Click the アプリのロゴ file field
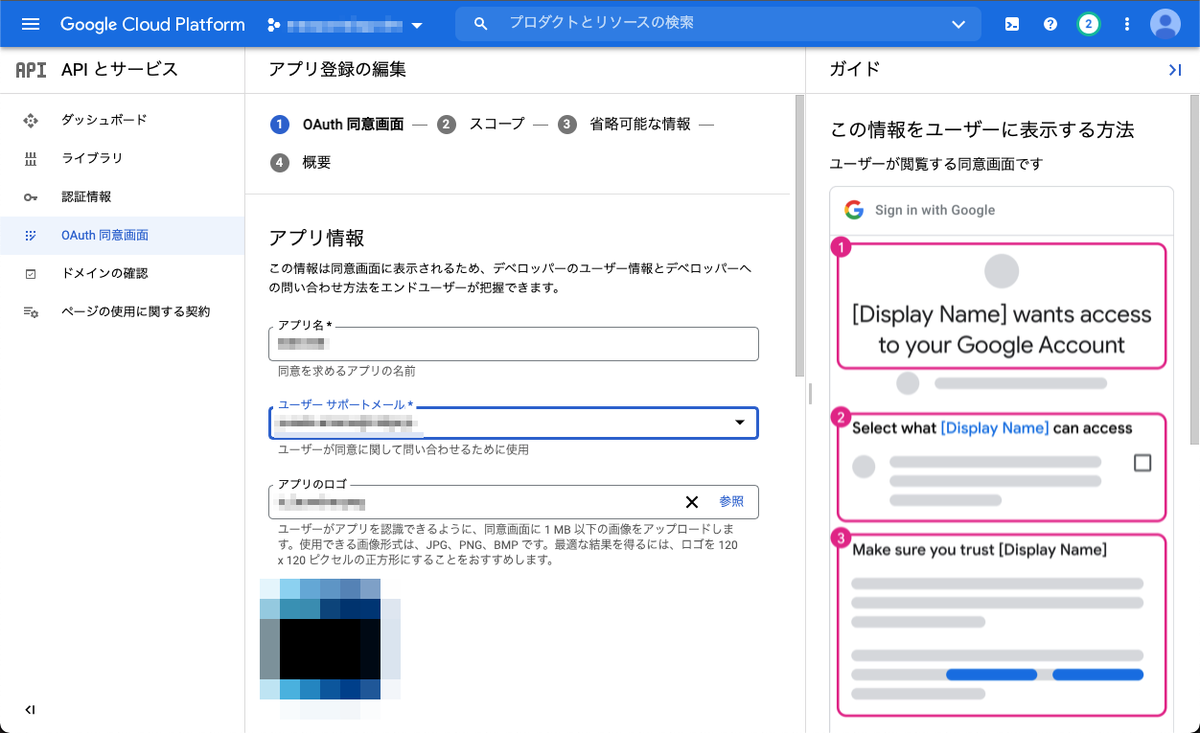 click(514, 502)
